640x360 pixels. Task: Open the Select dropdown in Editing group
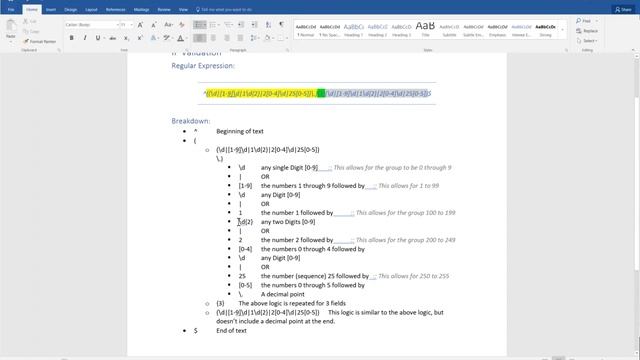pos(587,41)
